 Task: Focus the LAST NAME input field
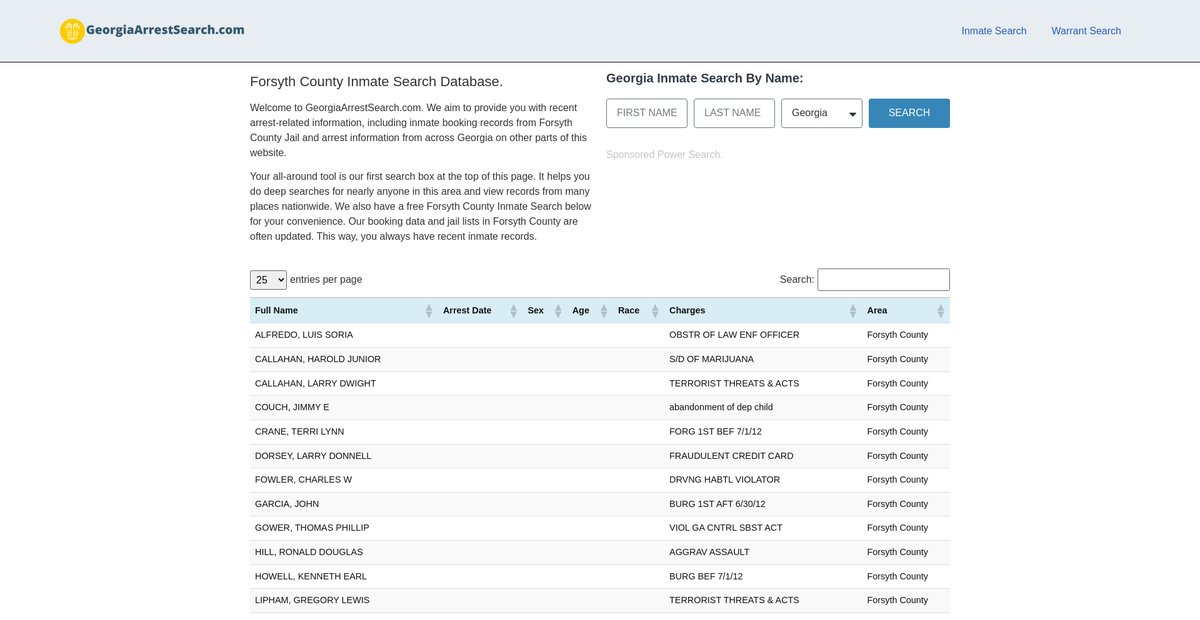point(734,113)
